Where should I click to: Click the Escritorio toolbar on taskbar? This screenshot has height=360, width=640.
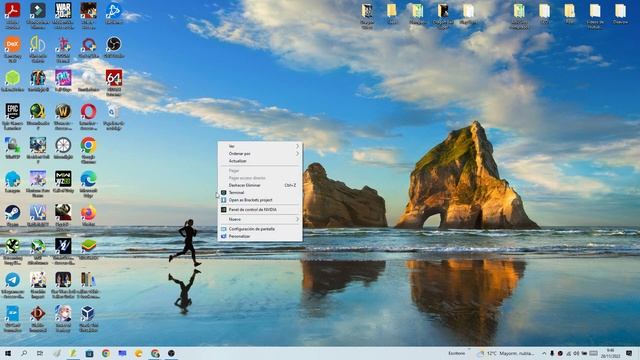pos(456,353)
